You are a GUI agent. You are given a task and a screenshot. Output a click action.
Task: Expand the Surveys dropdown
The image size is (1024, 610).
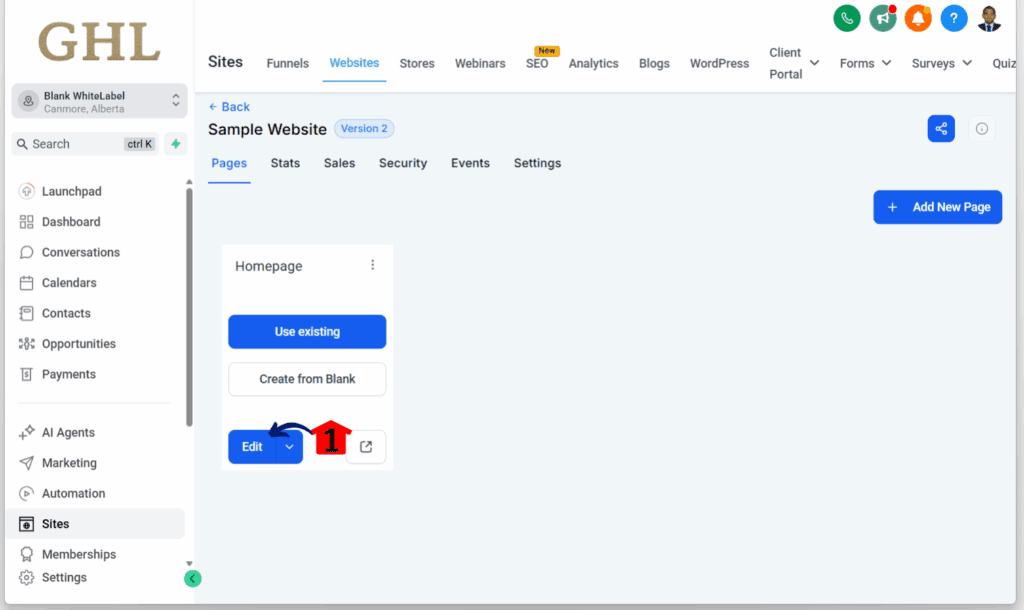(942, 63)
